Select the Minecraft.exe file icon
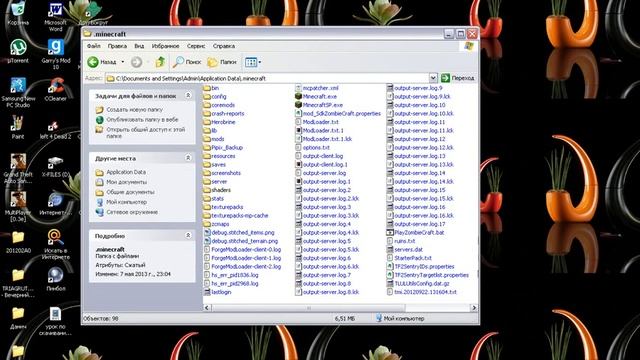This screenshot has height=360, width=640. (x=298, y=96)
